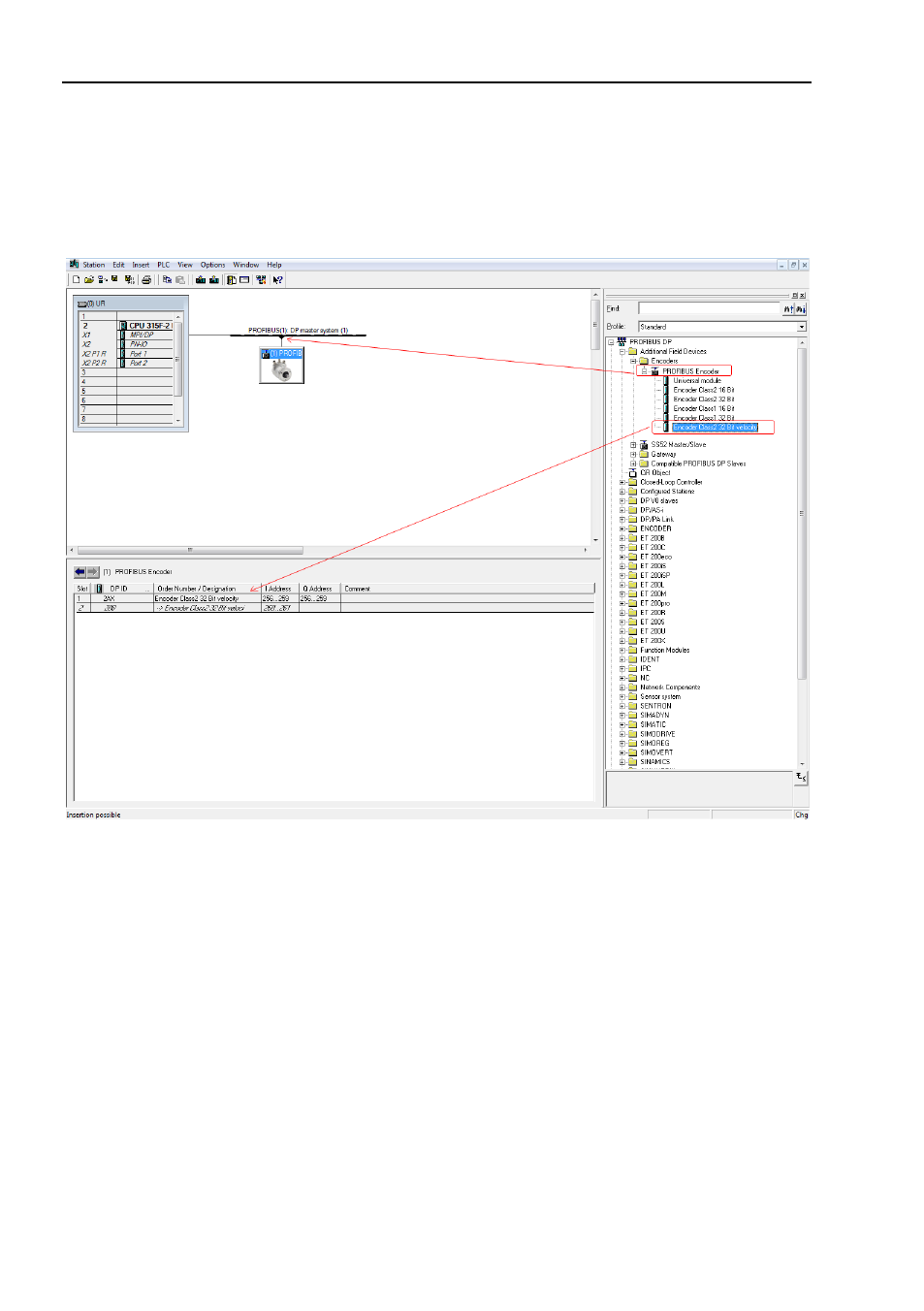Viewport: 924px width, 1311px height.
Task: Expand the SINAMICS folder
Action: [x=622, y=762]
